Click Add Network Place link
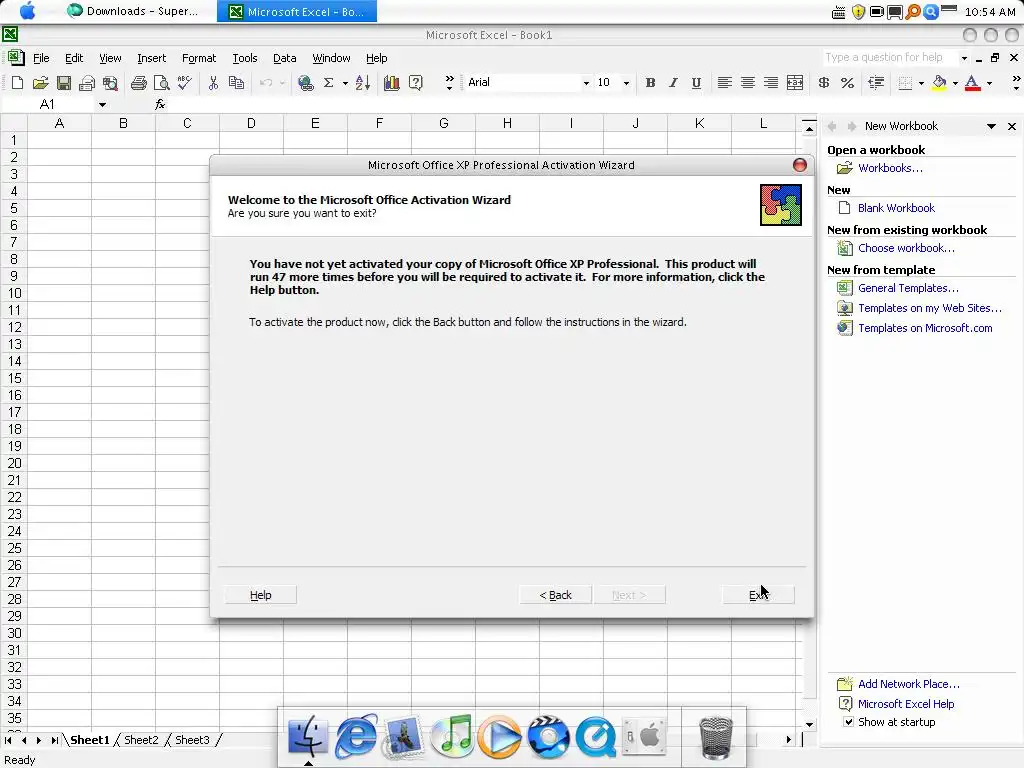This screenshot has width=1024, height=768. (x=908, y=684)
